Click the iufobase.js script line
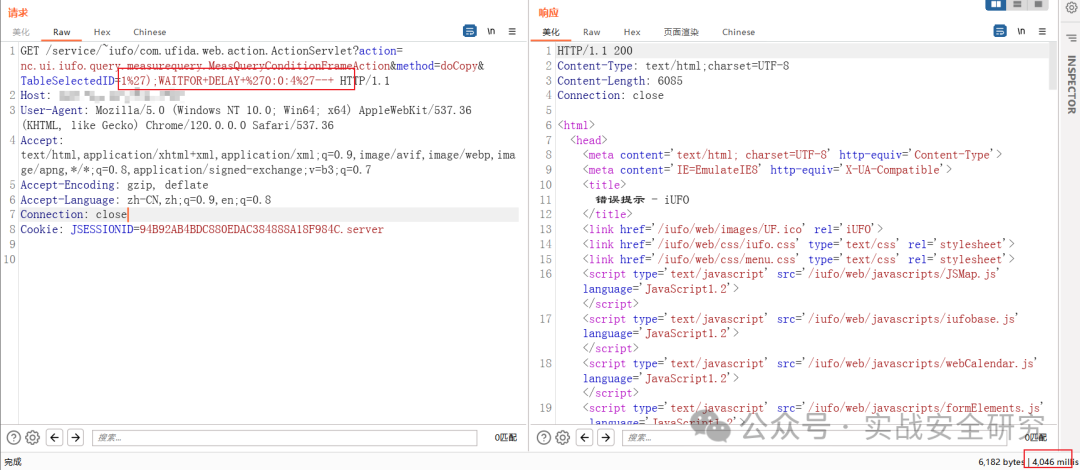The image size is (1080, 470). [x=801, y=319]
